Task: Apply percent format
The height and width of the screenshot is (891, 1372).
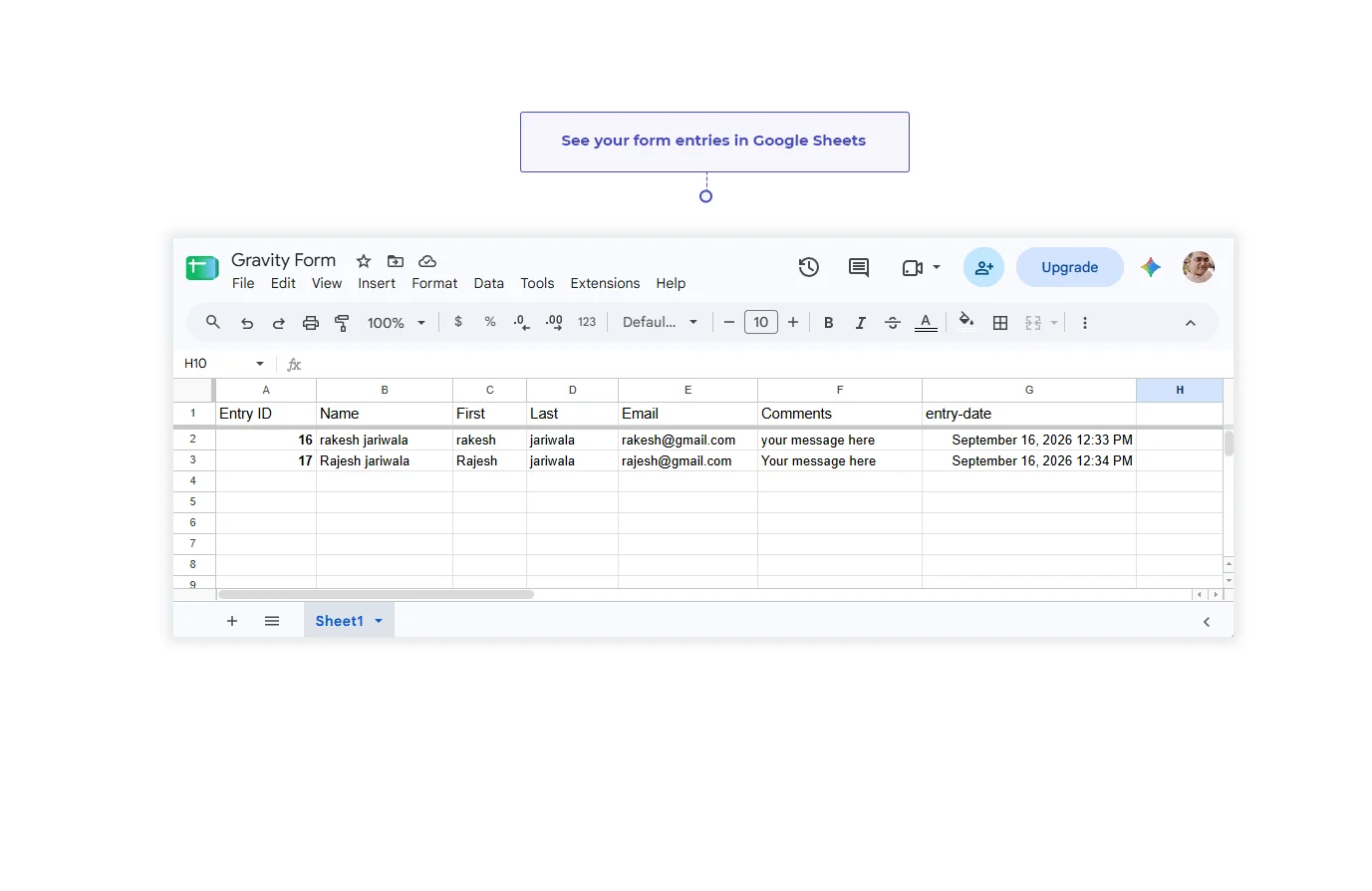Action: coord(490,322)
